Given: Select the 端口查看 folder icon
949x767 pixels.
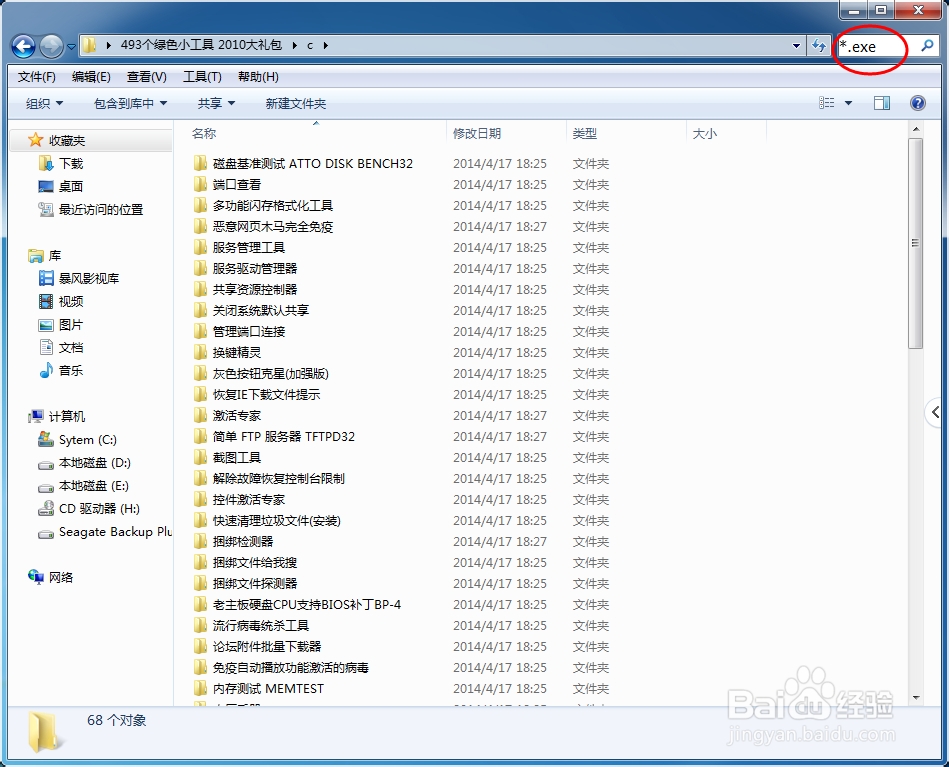Looking at the screenshot, I should pyautogui.click(x=200, y=184).
